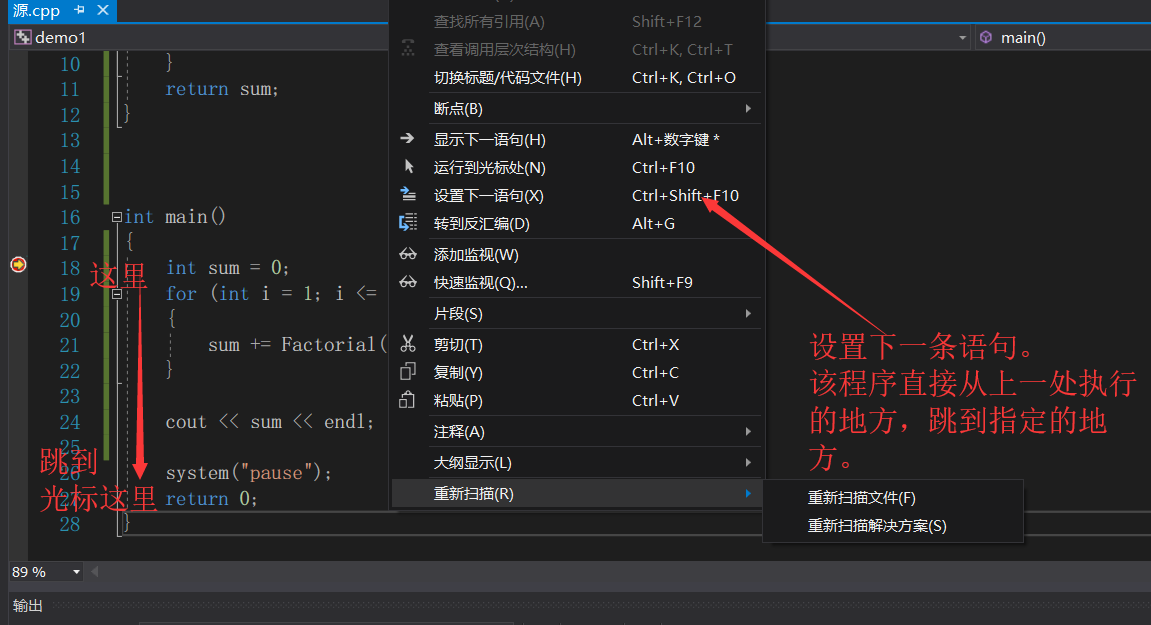Expand the 注释(A) submenu

tap(748, 431)
